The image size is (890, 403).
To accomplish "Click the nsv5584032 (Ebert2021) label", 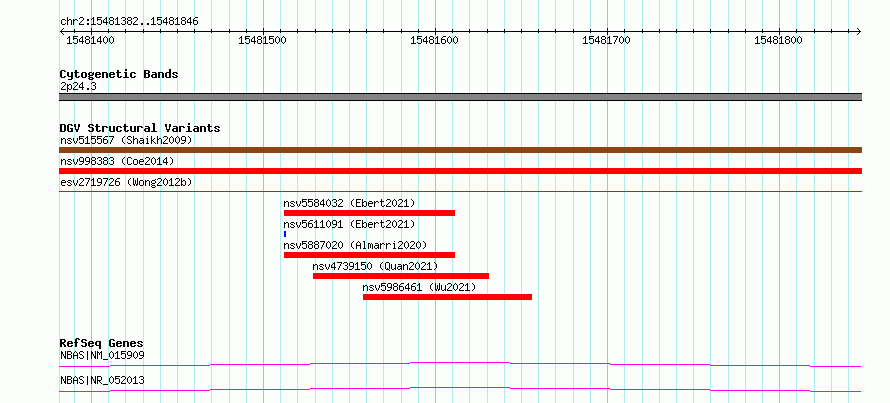I will [349, 203].
